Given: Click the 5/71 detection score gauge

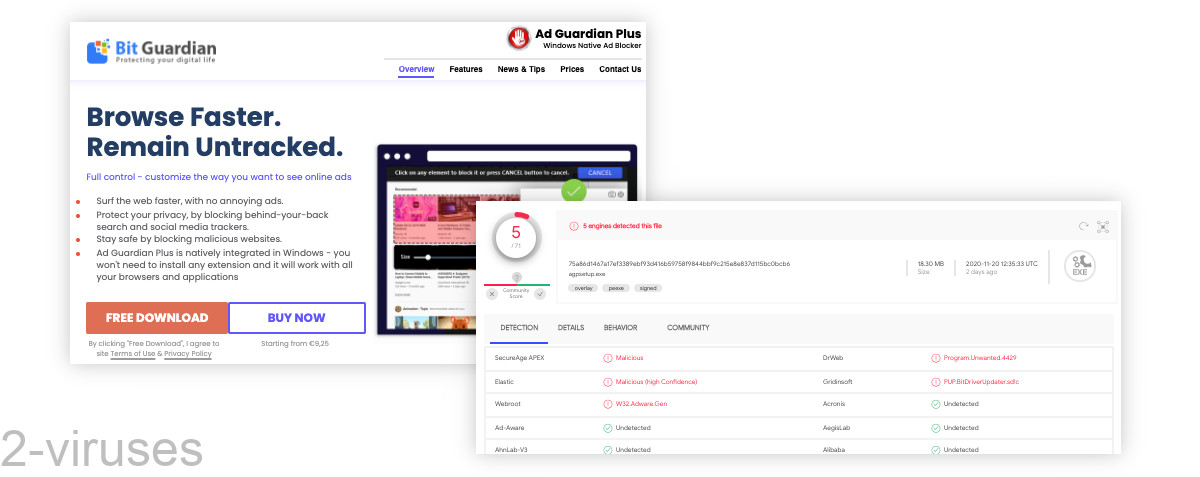Looking at the screenshot, I should [x=516, y=238].
